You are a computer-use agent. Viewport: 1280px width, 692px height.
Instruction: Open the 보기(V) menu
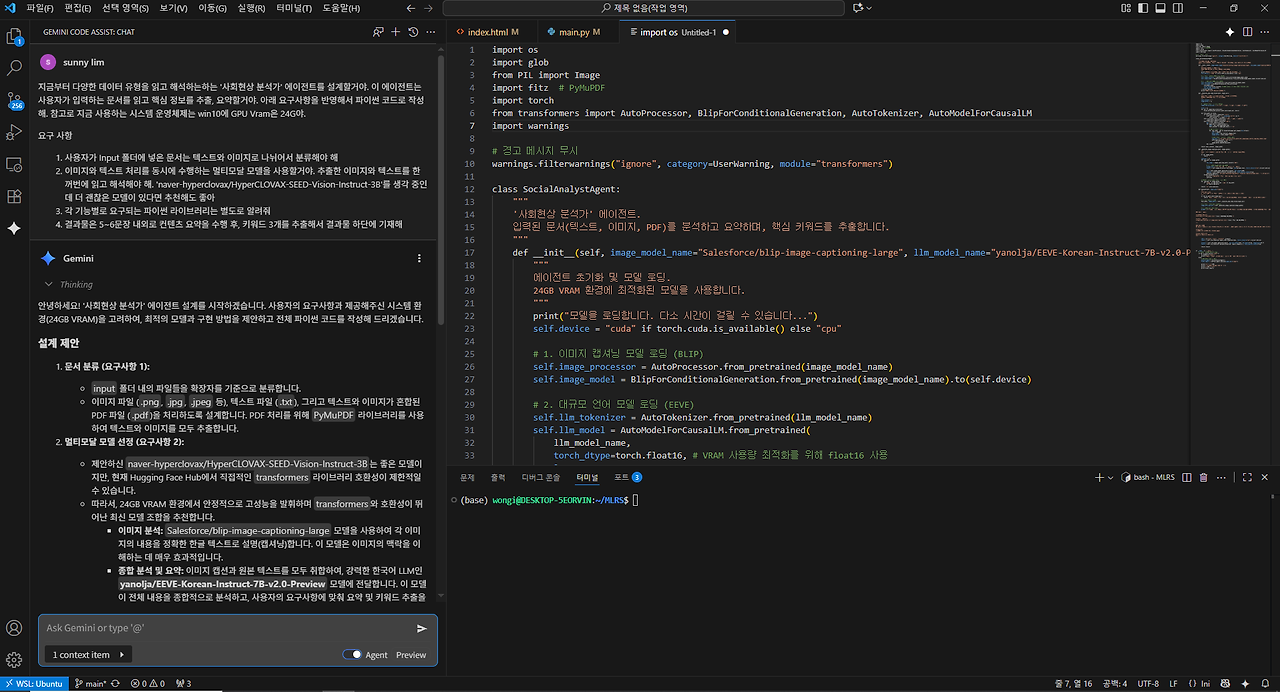[174, 8]
